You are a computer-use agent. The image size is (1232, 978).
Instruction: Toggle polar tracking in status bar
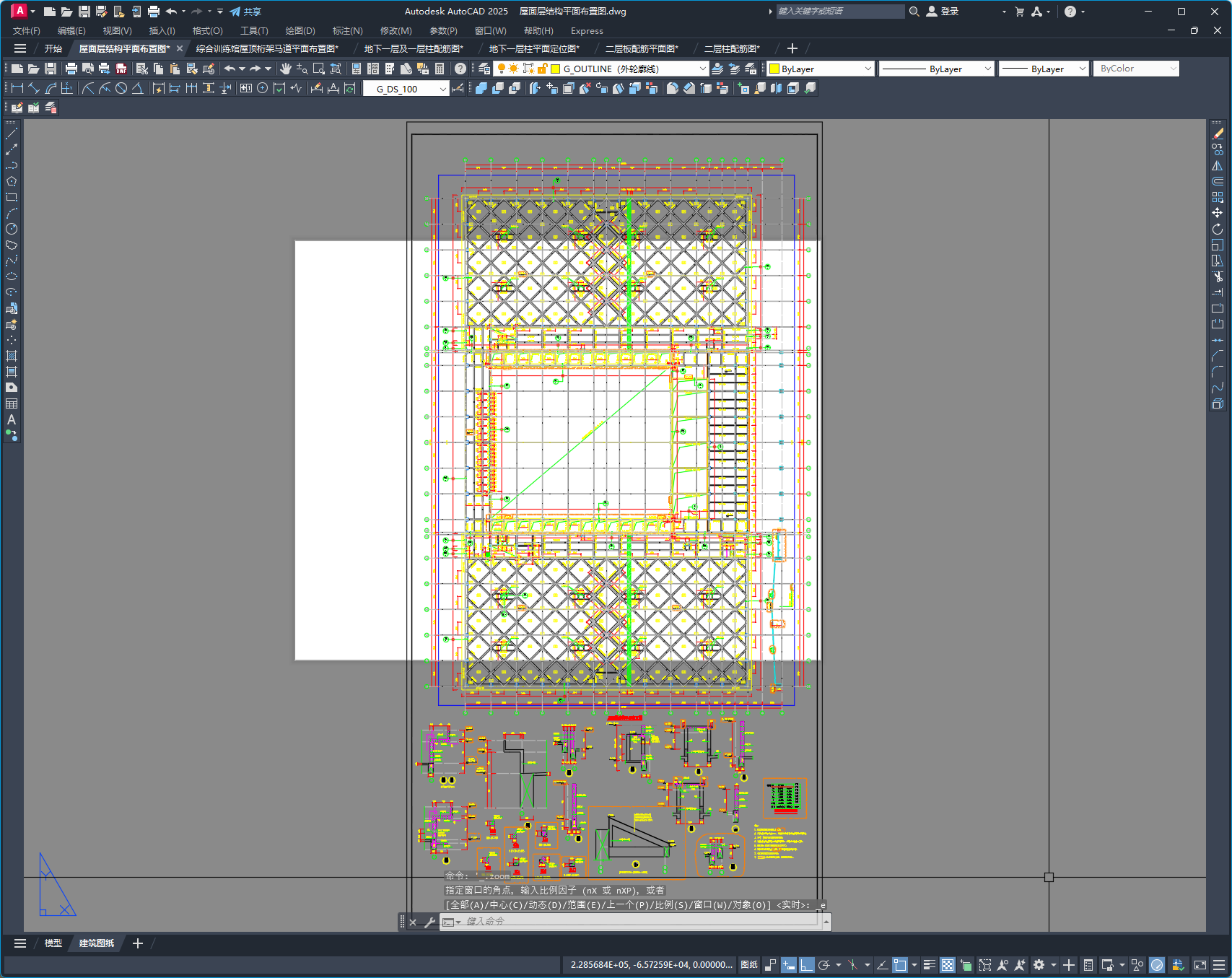(x=823, y=965)
